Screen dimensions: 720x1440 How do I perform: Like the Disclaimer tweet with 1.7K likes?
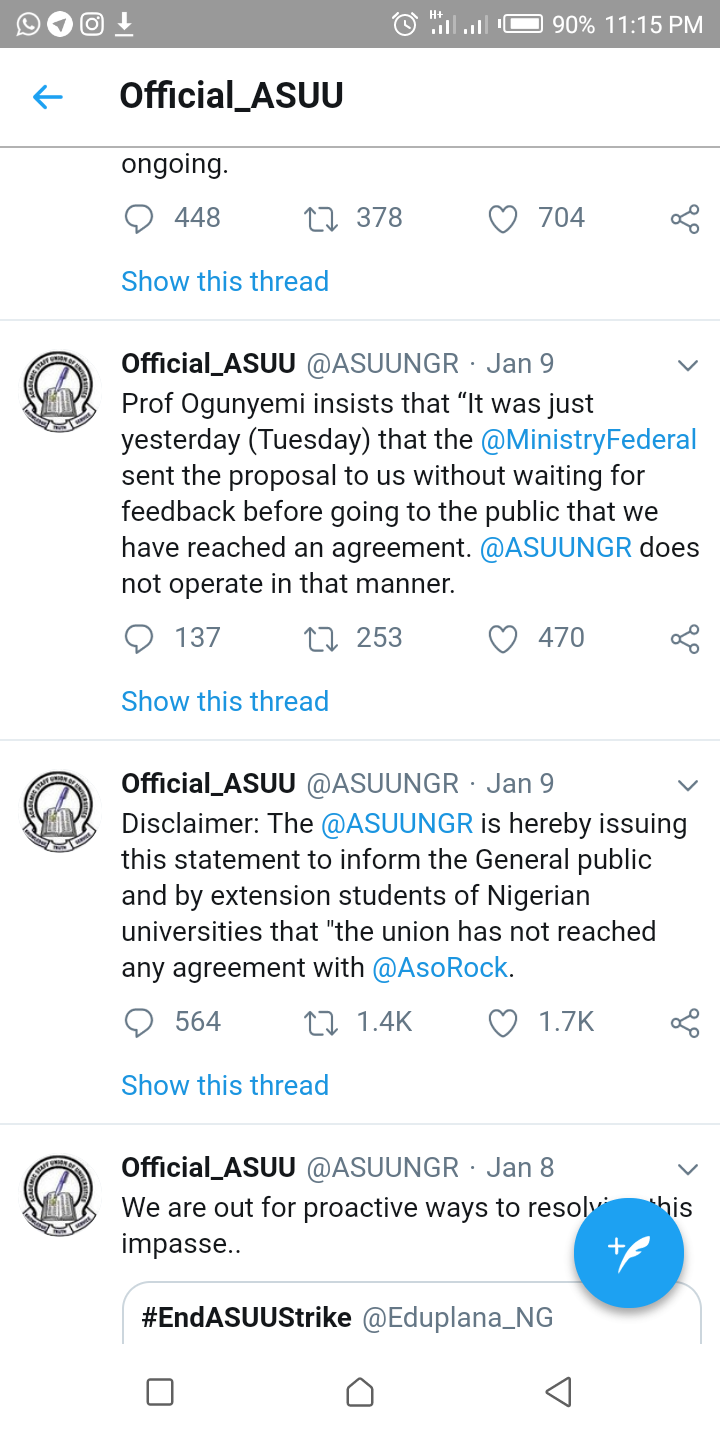502,1022
